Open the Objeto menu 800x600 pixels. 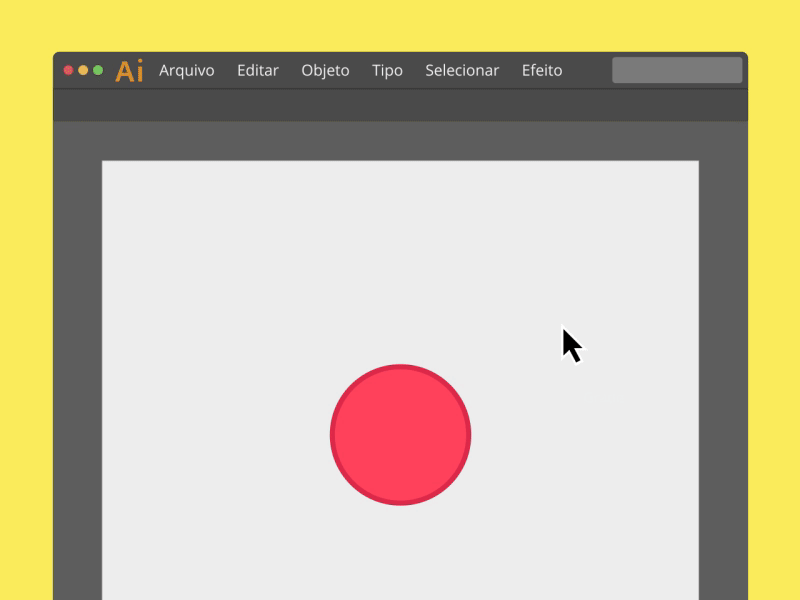(x=325, y=70)
